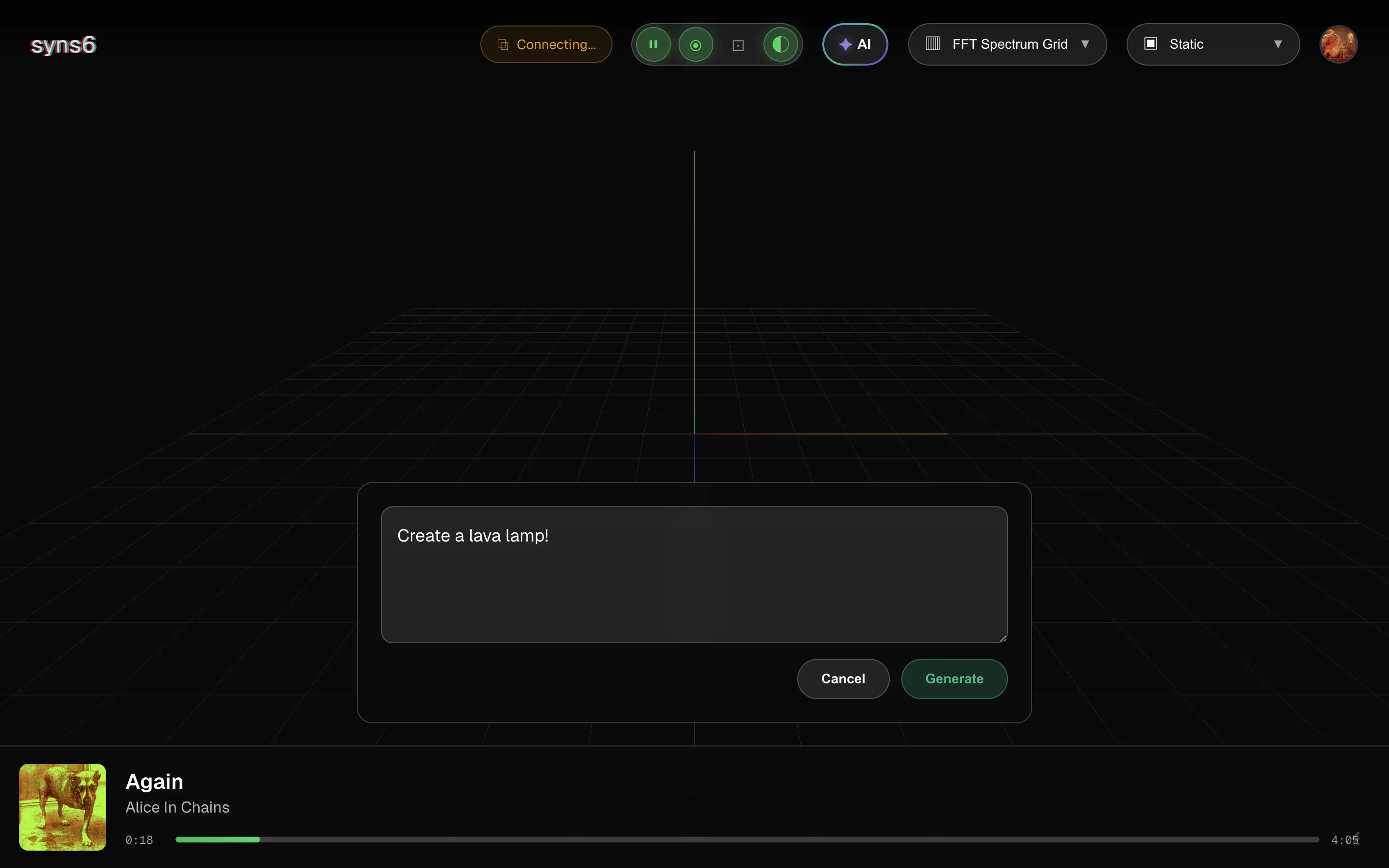Click the FFT Spectrum Grid icon
This screenshot has height=868, width=1389.
click(x=933, y=43)
